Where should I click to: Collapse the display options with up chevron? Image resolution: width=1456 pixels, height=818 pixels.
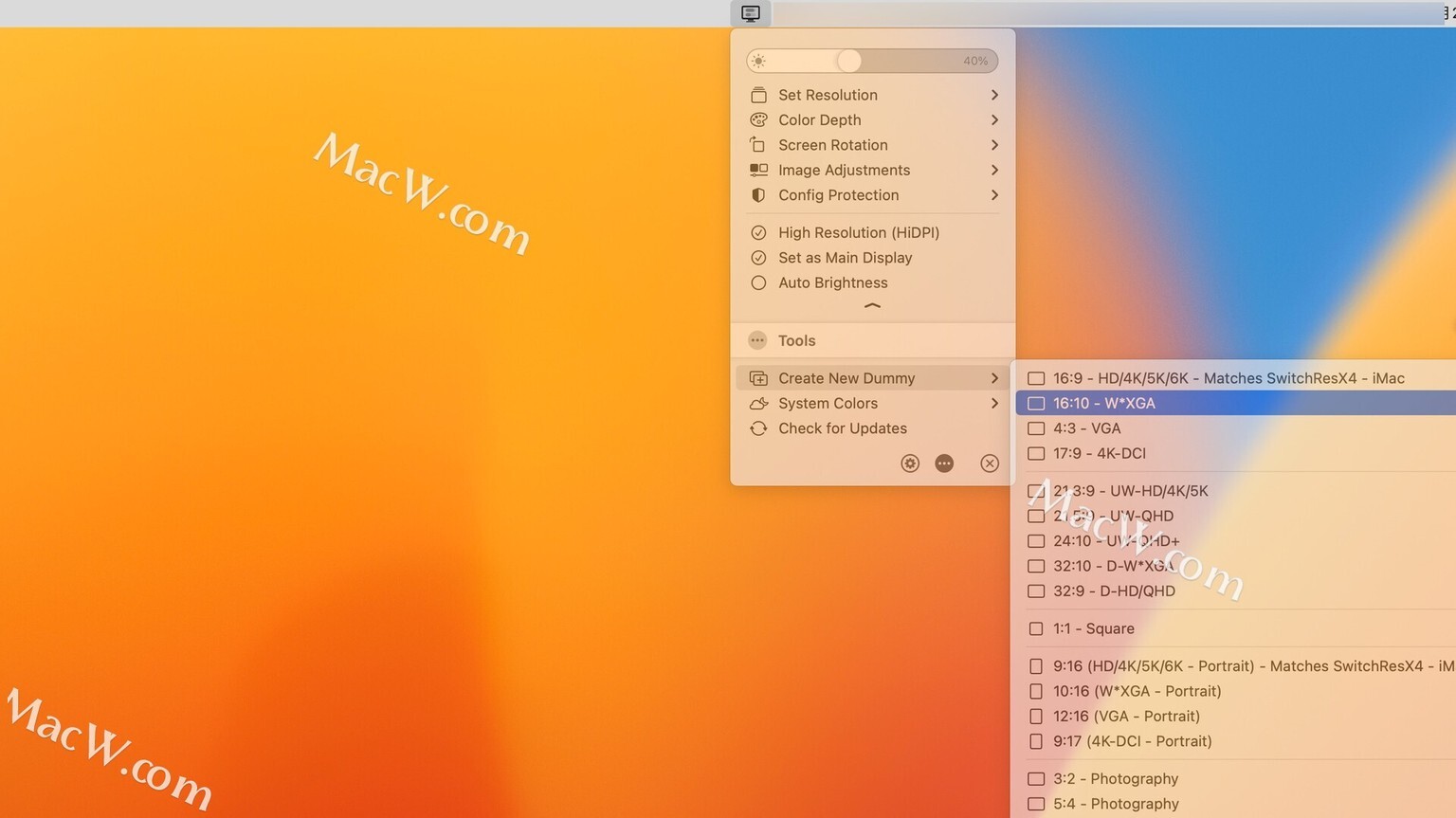[872, 306]
